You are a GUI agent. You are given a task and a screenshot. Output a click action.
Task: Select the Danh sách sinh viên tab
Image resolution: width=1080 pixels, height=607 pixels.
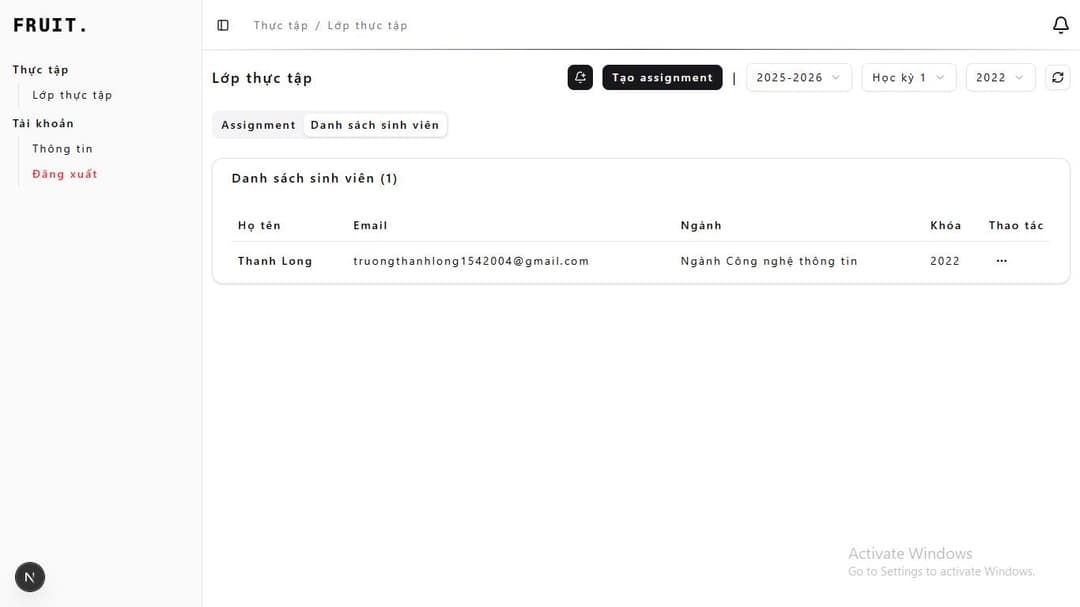click(x=374, y=125)
